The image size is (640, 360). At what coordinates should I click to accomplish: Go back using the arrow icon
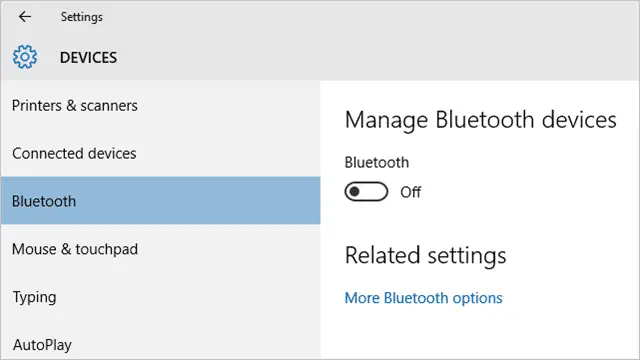(25, 17)
